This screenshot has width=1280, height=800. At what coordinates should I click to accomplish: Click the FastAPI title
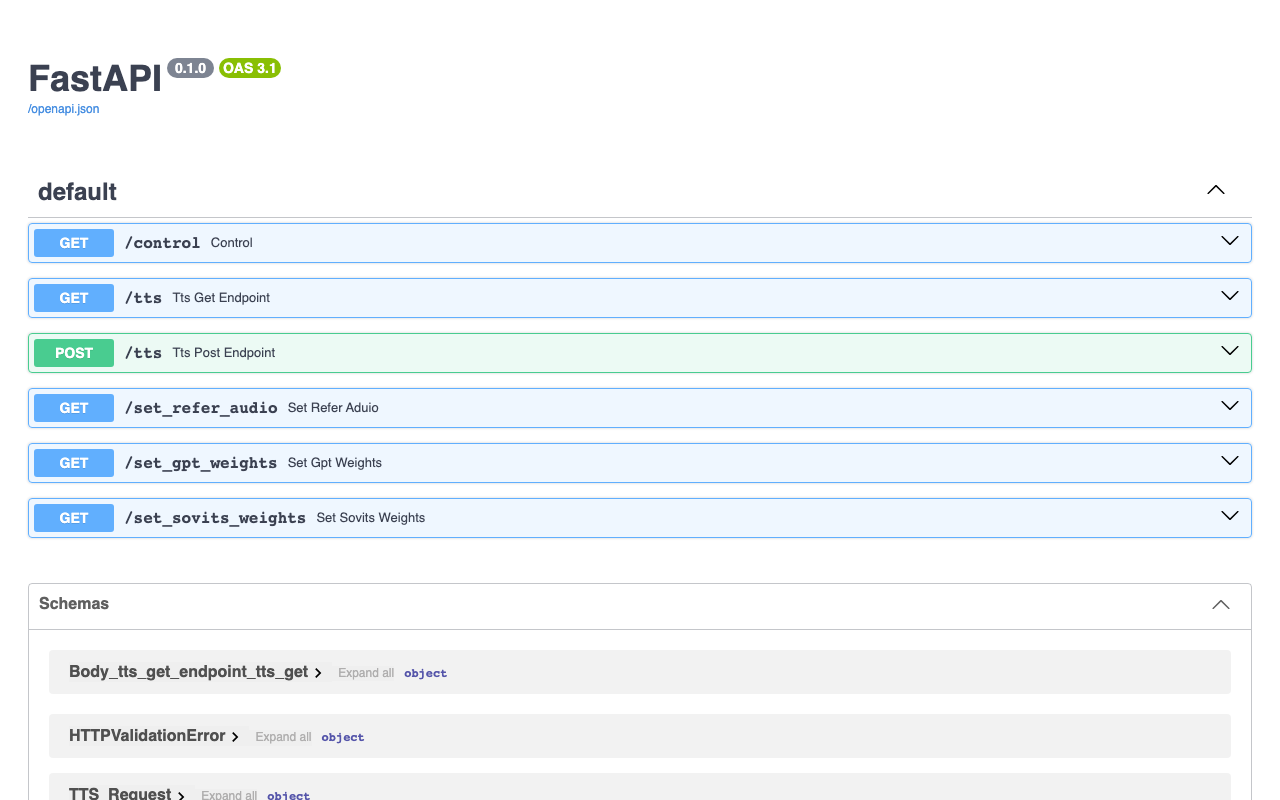pos(95,78)
